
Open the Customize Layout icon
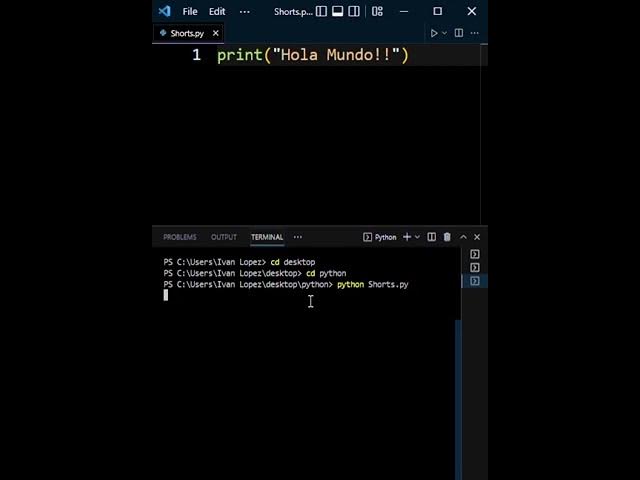[x=378, y=11]
